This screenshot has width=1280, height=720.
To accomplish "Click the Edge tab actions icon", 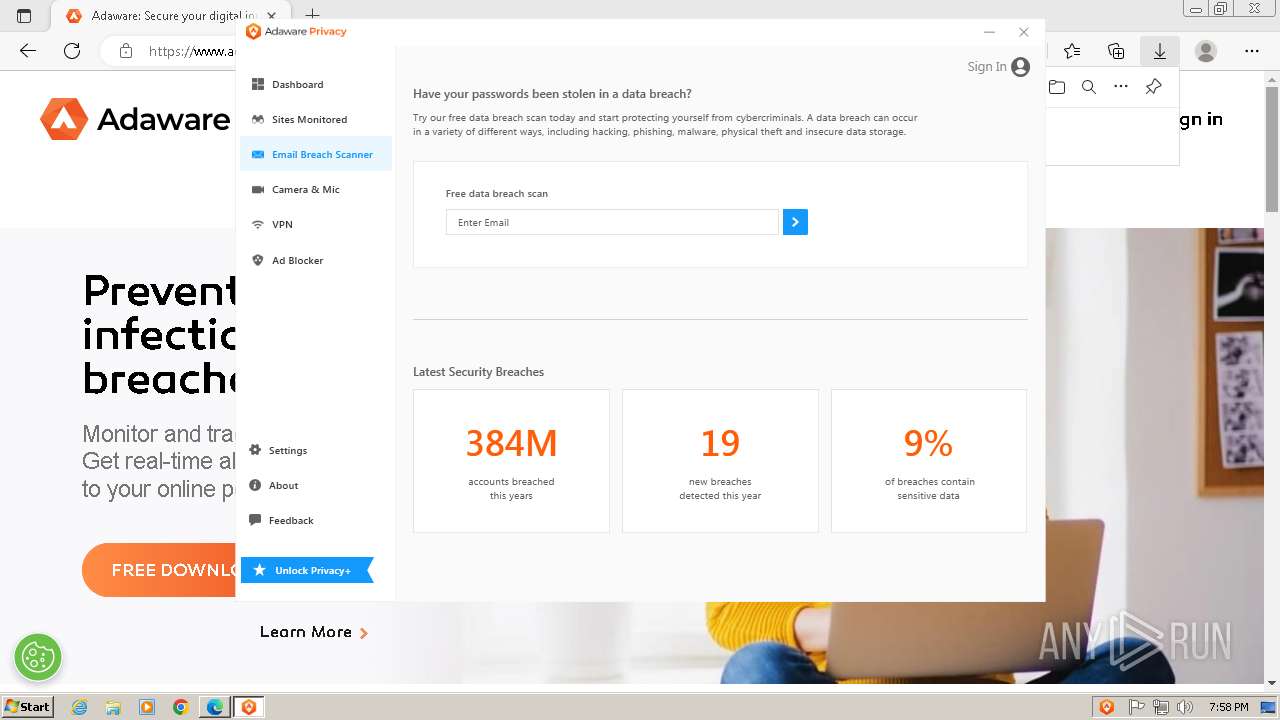I will click(x=24, y=16).
